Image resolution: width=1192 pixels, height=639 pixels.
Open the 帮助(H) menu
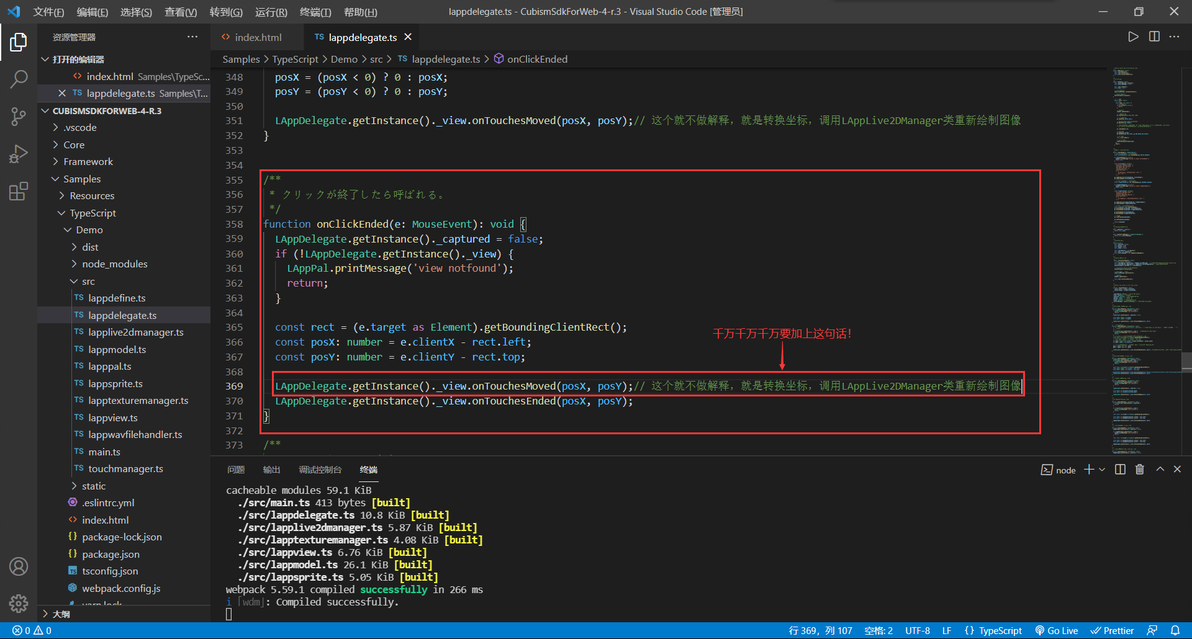(x=360, y=12)
